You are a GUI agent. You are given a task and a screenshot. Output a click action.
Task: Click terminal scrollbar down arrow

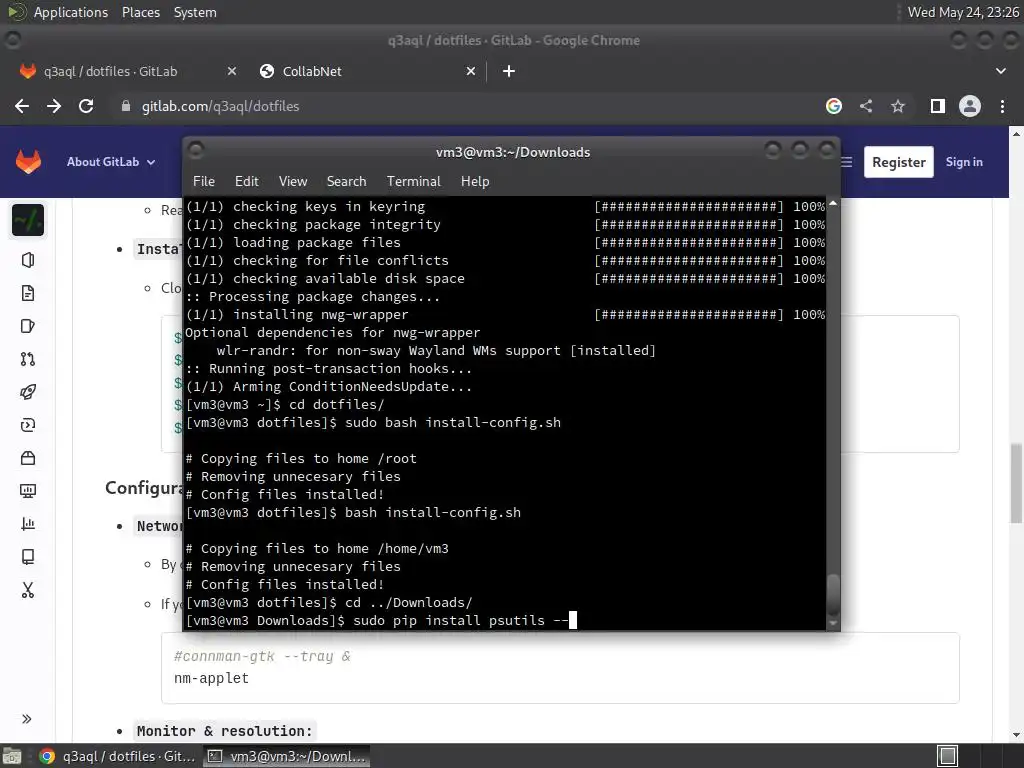833,624
